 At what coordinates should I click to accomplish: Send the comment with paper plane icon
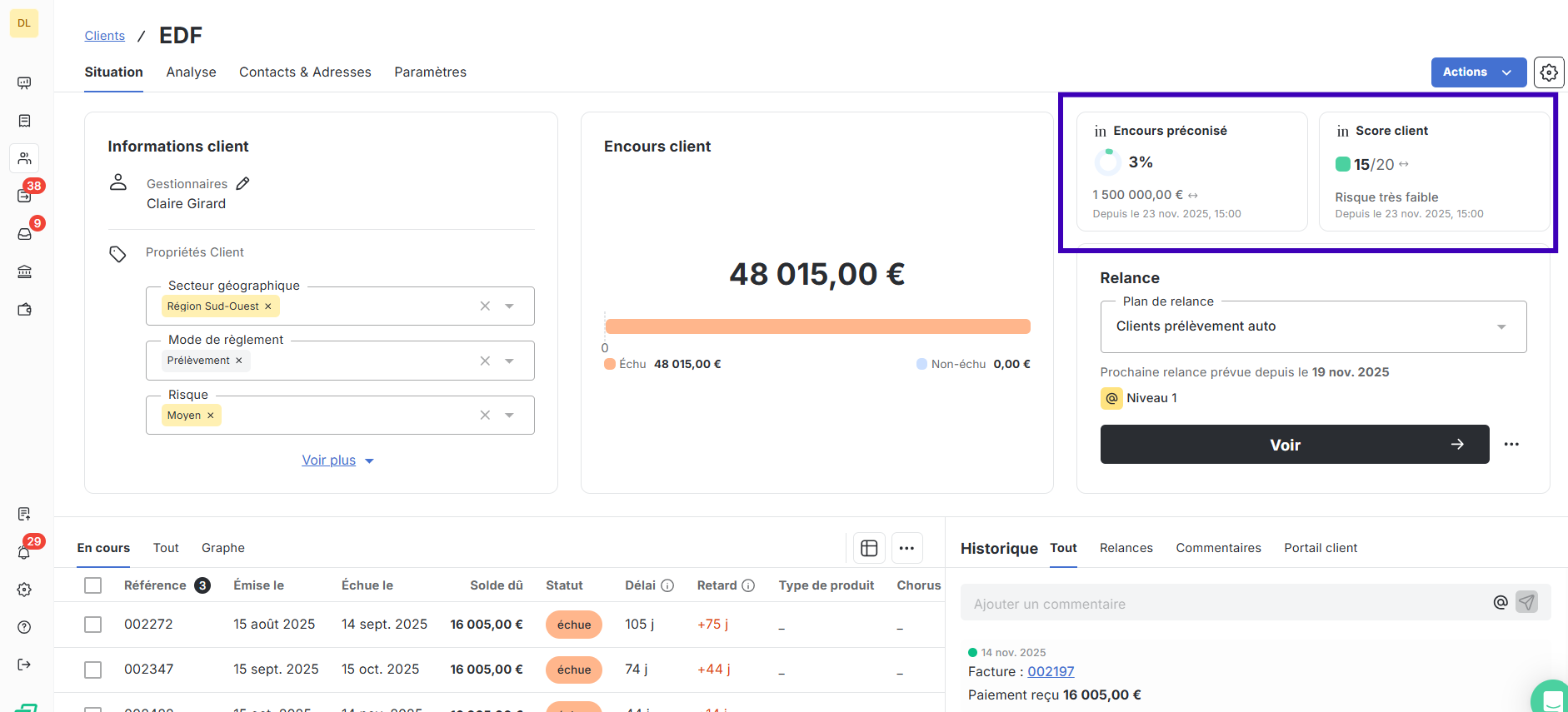[1526, 602]
